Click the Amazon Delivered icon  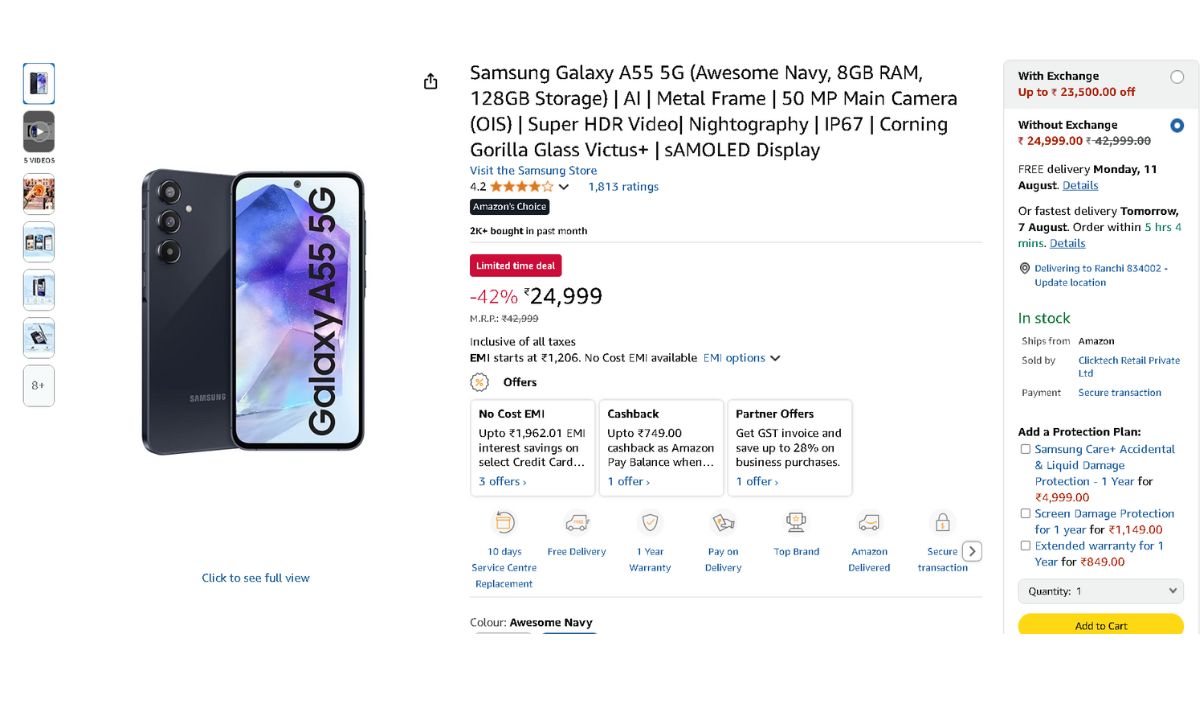click(x=869, y=522)
